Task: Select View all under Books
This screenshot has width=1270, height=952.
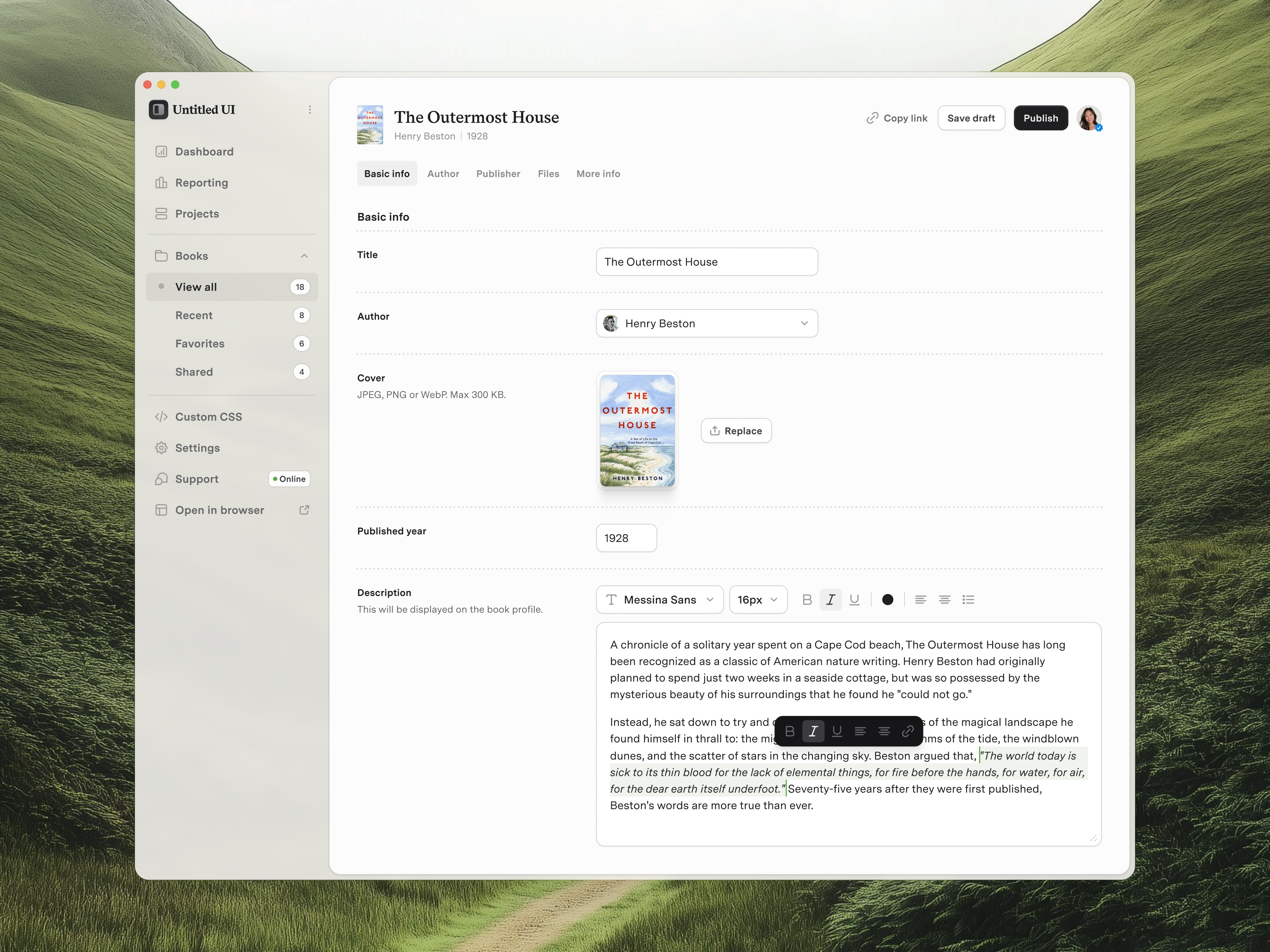Action: coord(232,287)
